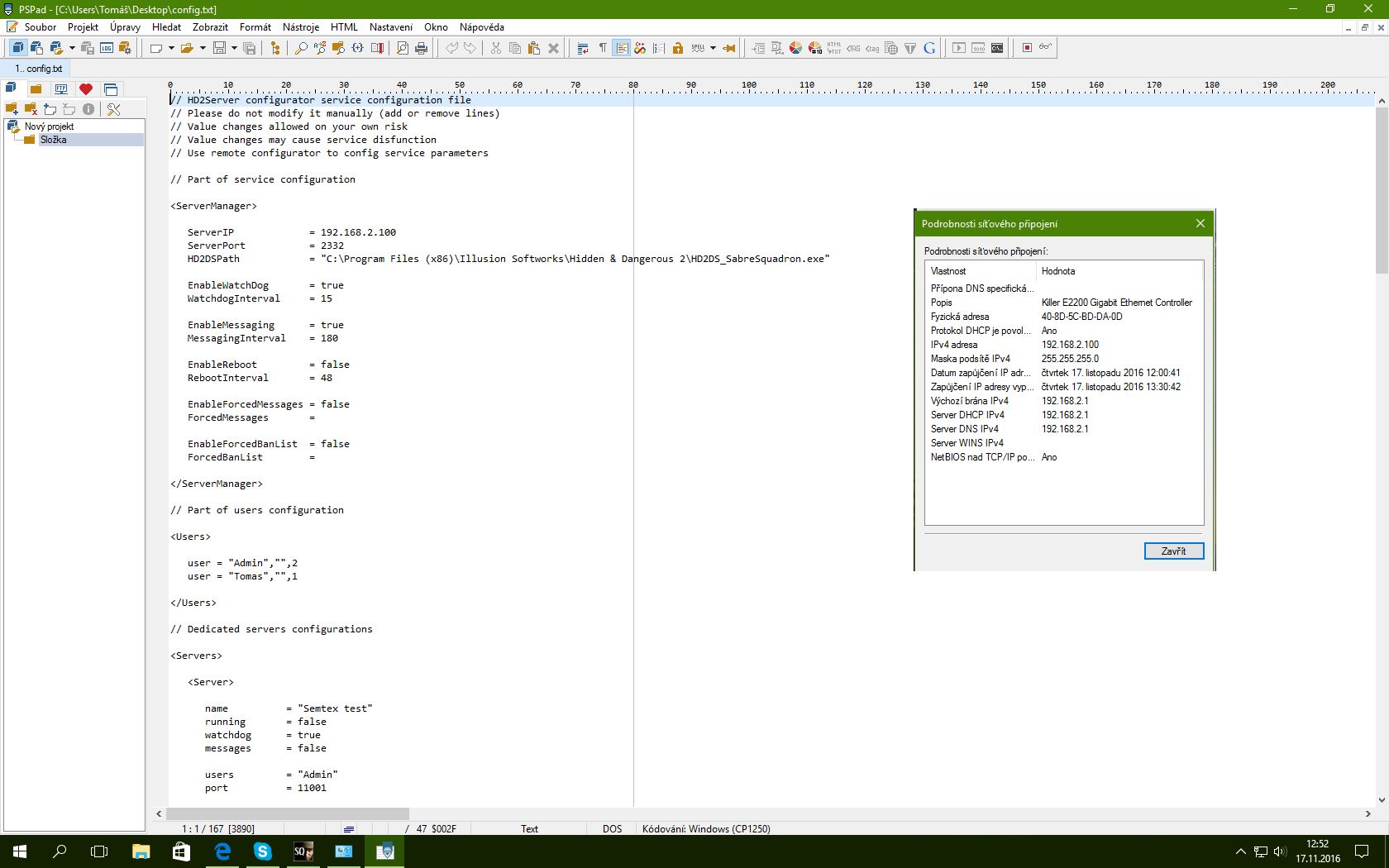Click the command prompt console icon
The width and height of the screenshot is (1389, 868).
pyautogui.click(x=997, y=48)
